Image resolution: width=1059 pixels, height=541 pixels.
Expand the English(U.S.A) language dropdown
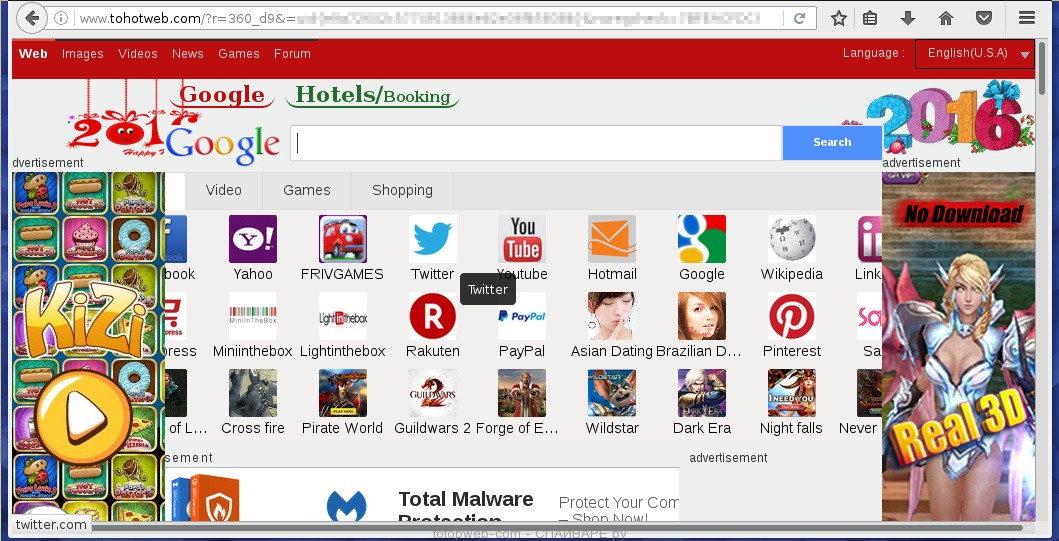click(974, 54)
